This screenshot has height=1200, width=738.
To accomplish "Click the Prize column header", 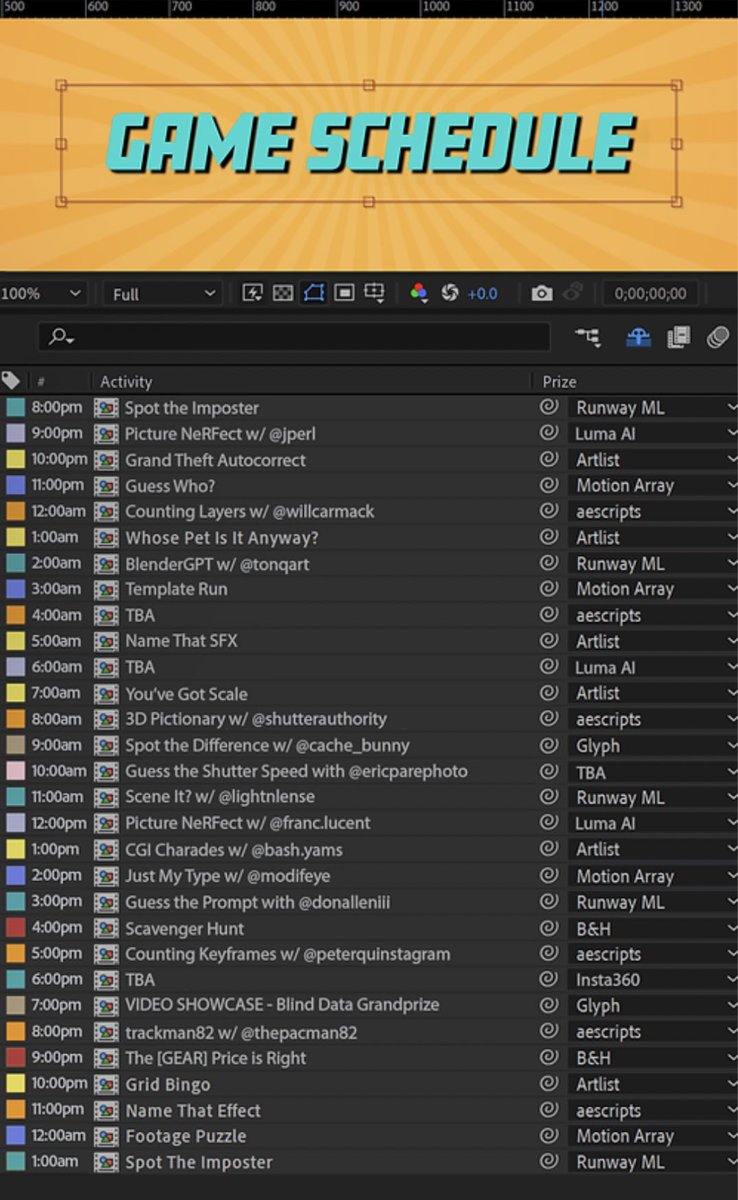I will (560, 382).
